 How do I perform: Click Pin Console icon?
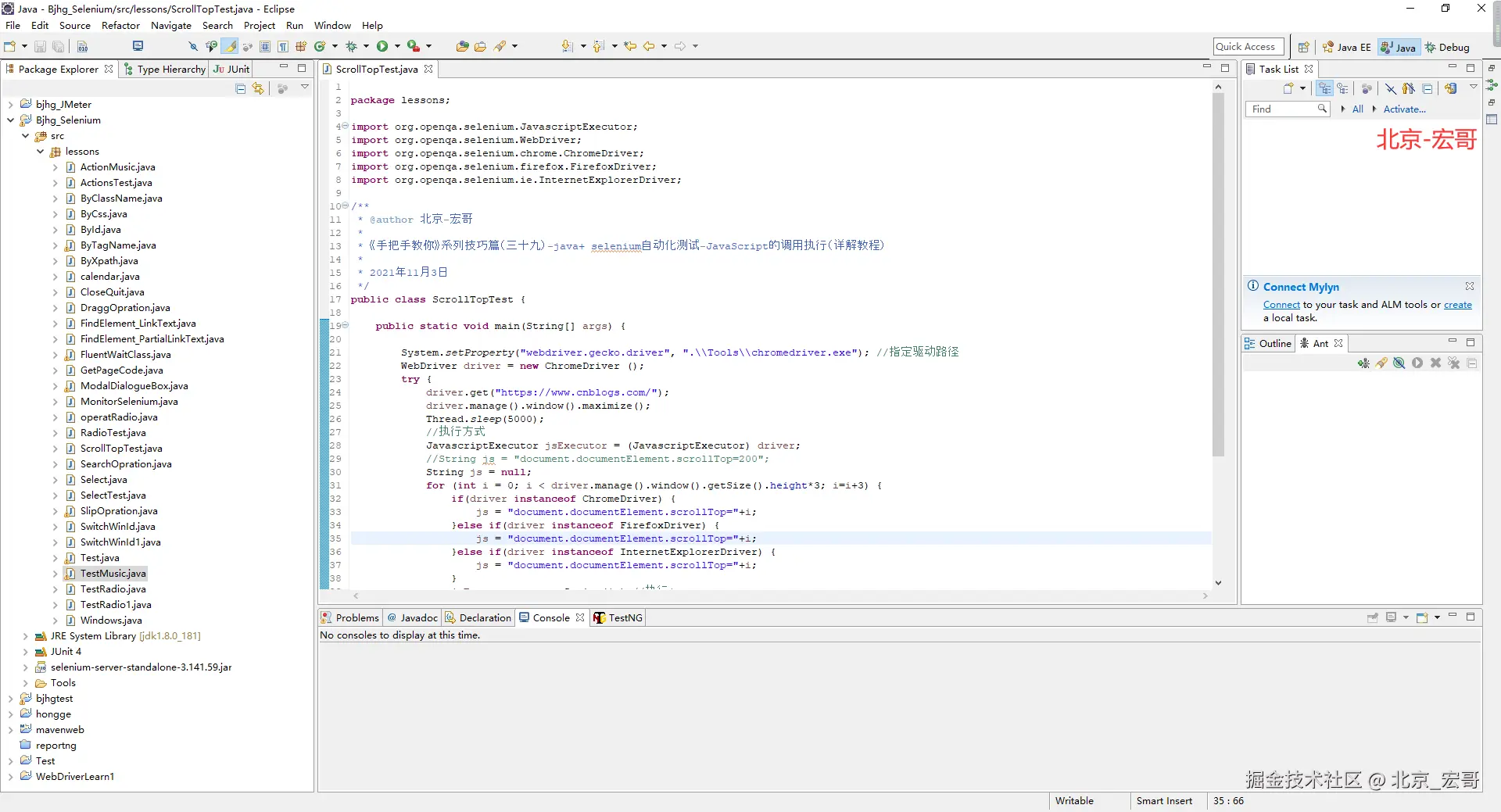click(1373, 617)
